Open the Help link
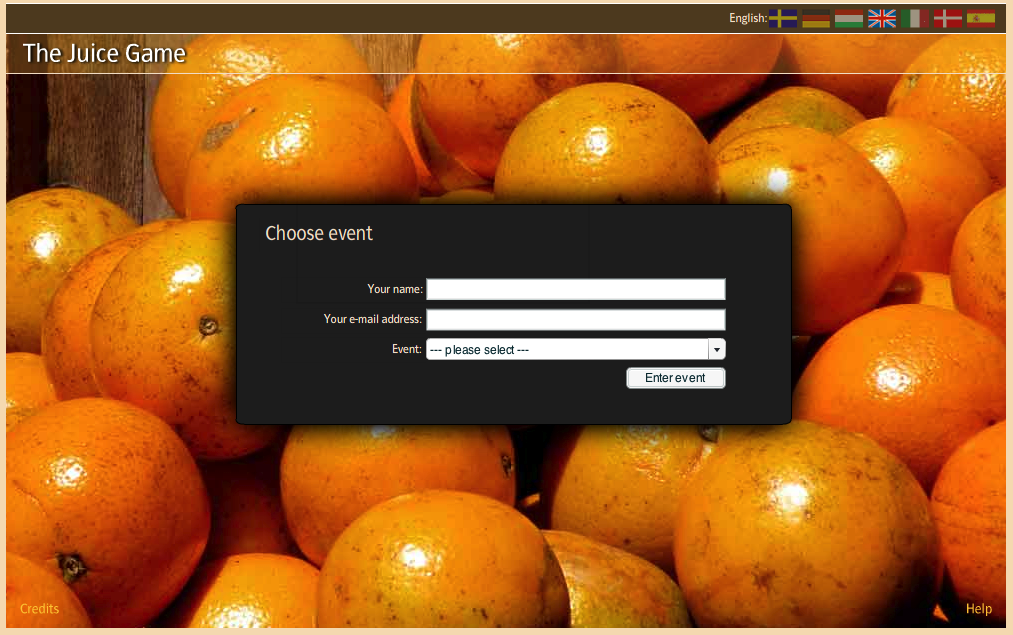 [x=979, y=609]
